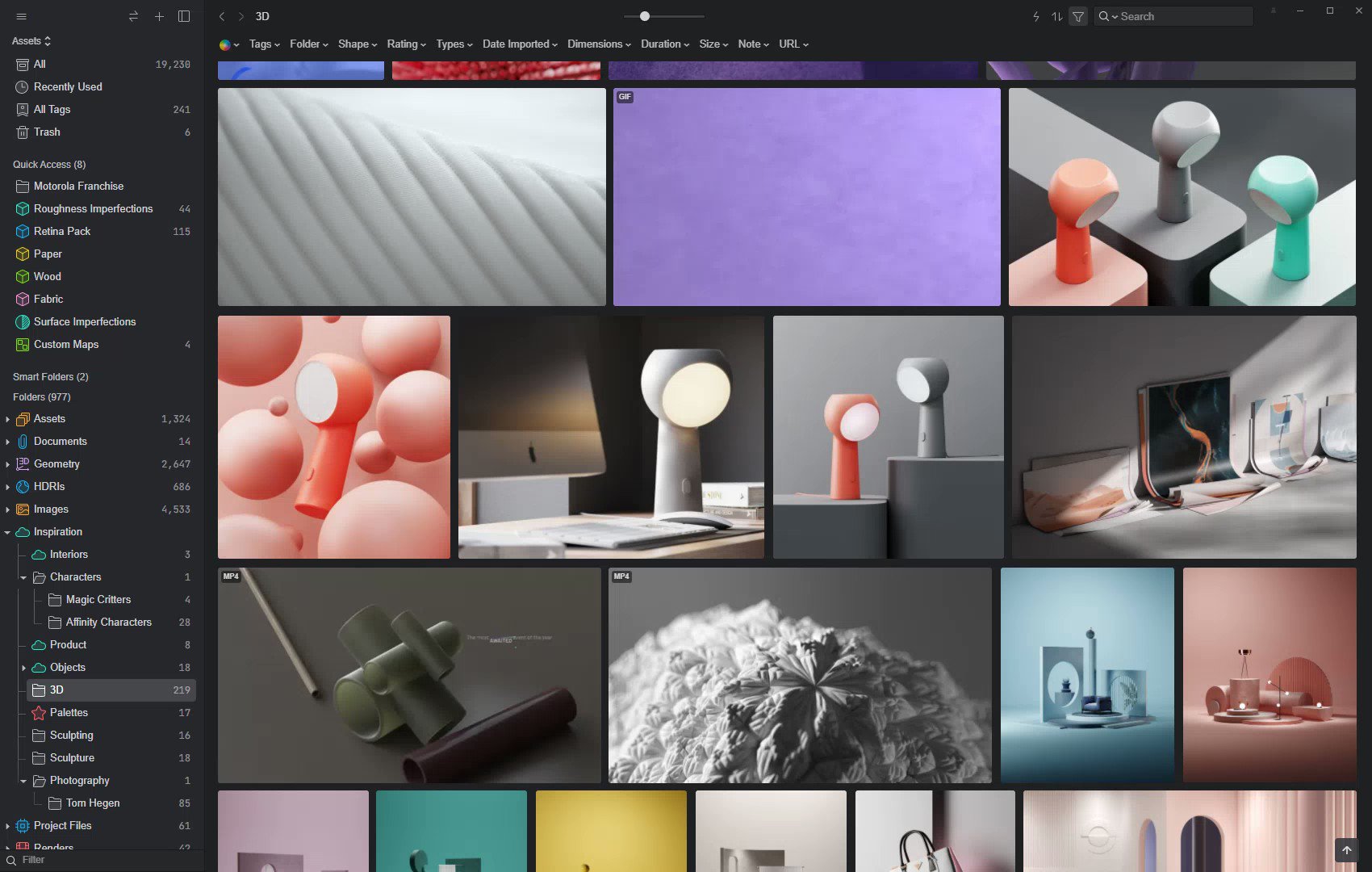Toggle the sidebar layout icon
The height and width of the screenshot is (872, 1372).
click(184, 16)
